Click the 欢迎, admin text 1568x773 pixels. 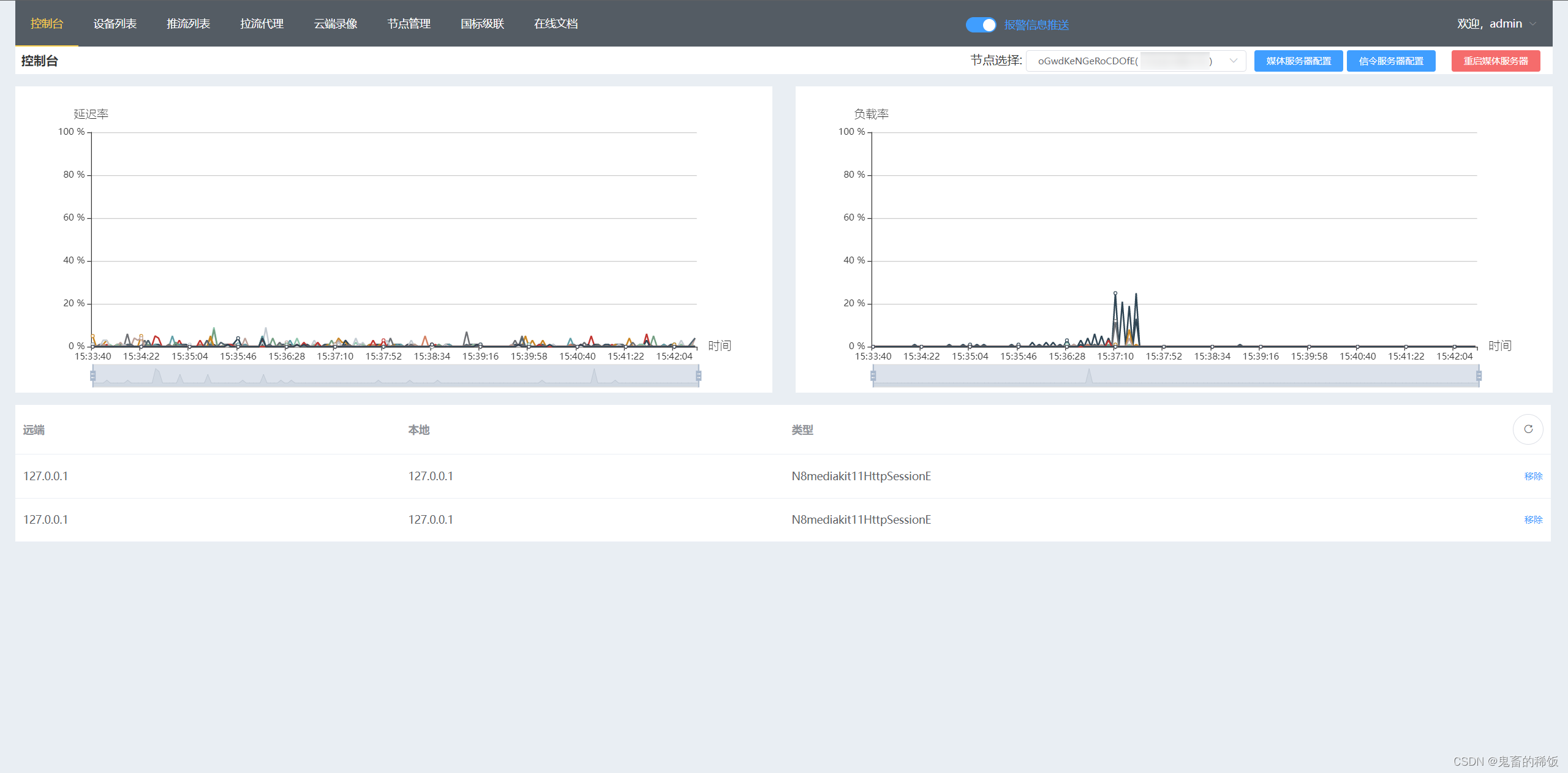1490,24
